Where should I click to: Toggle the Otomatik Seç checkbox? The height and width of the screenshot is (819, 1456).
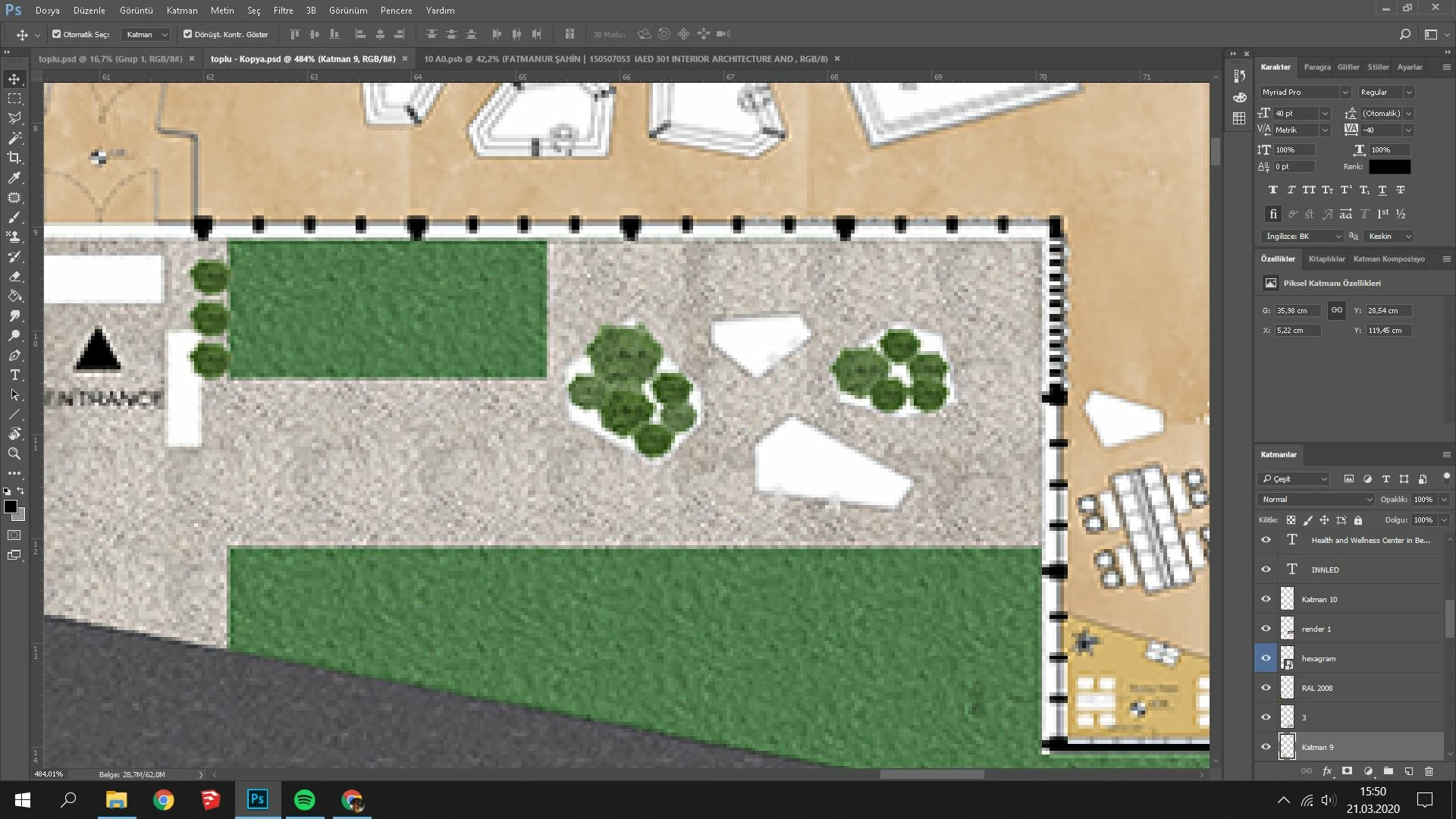57,34
